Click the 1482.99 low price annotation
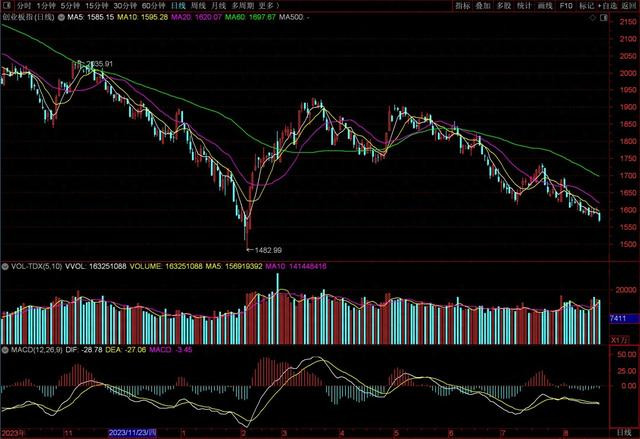 click(268, 250)
